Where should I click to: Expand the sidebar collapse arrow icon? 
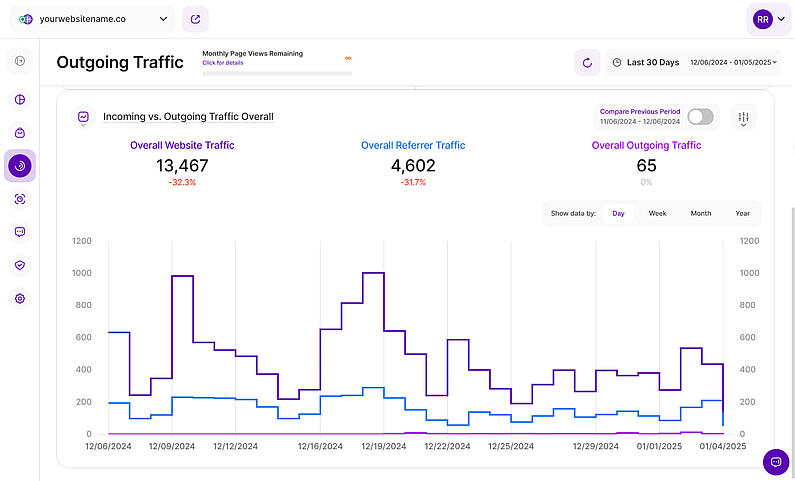coord(20,61)
